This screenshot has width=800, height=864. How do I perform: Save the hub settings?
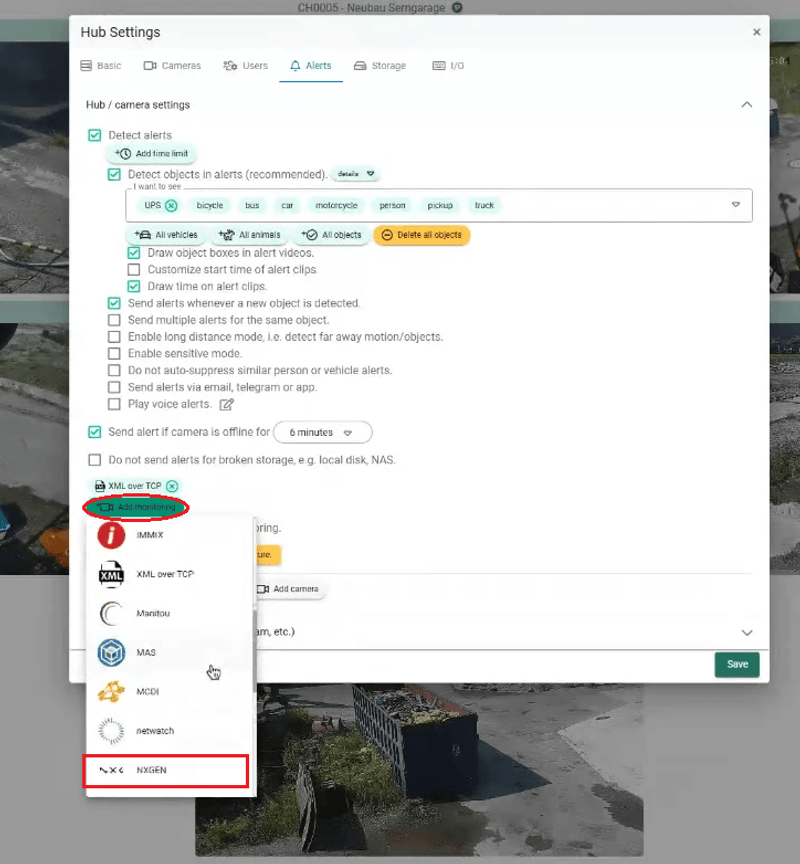737,665
